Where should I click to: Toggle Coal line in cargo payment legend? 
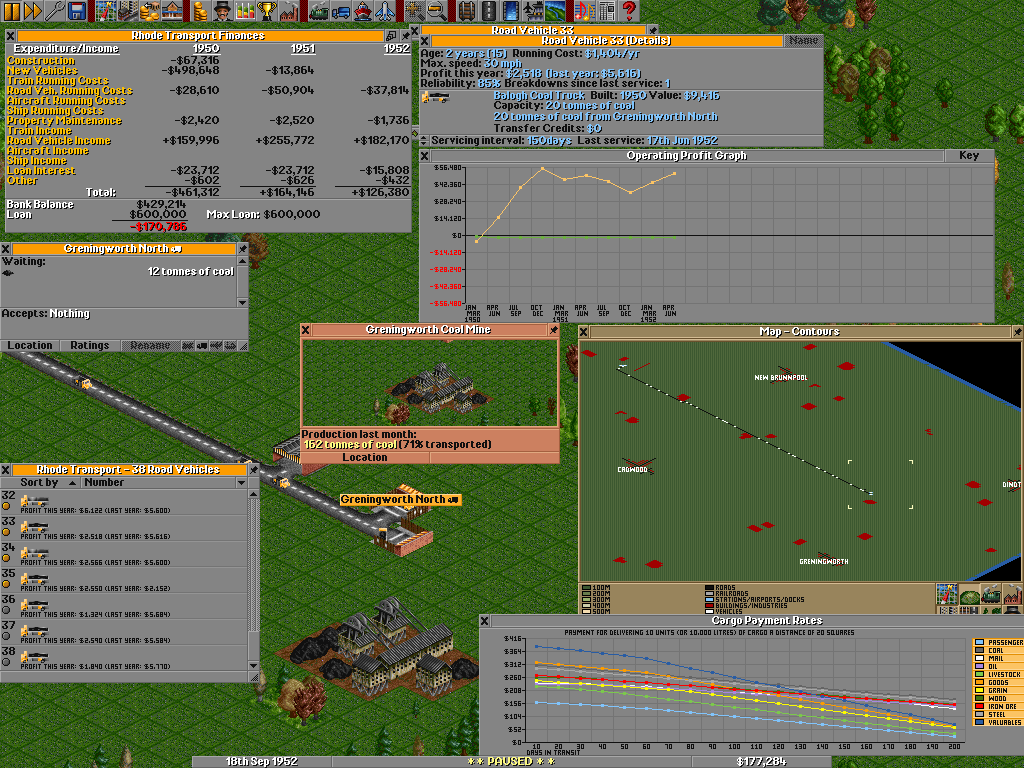(998, 650)
